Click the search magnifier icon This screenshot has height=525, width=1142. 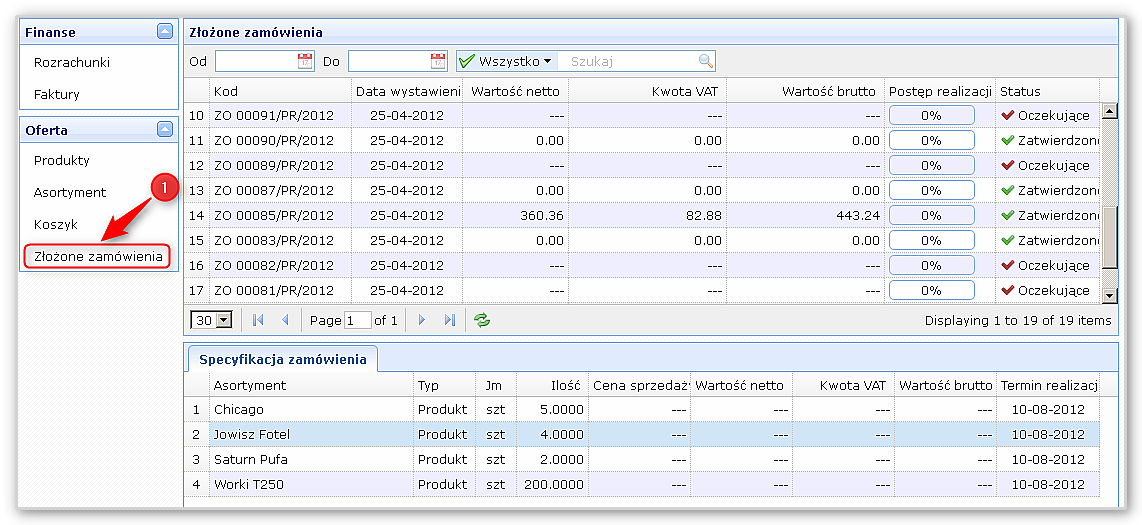(x=706, y=62)
